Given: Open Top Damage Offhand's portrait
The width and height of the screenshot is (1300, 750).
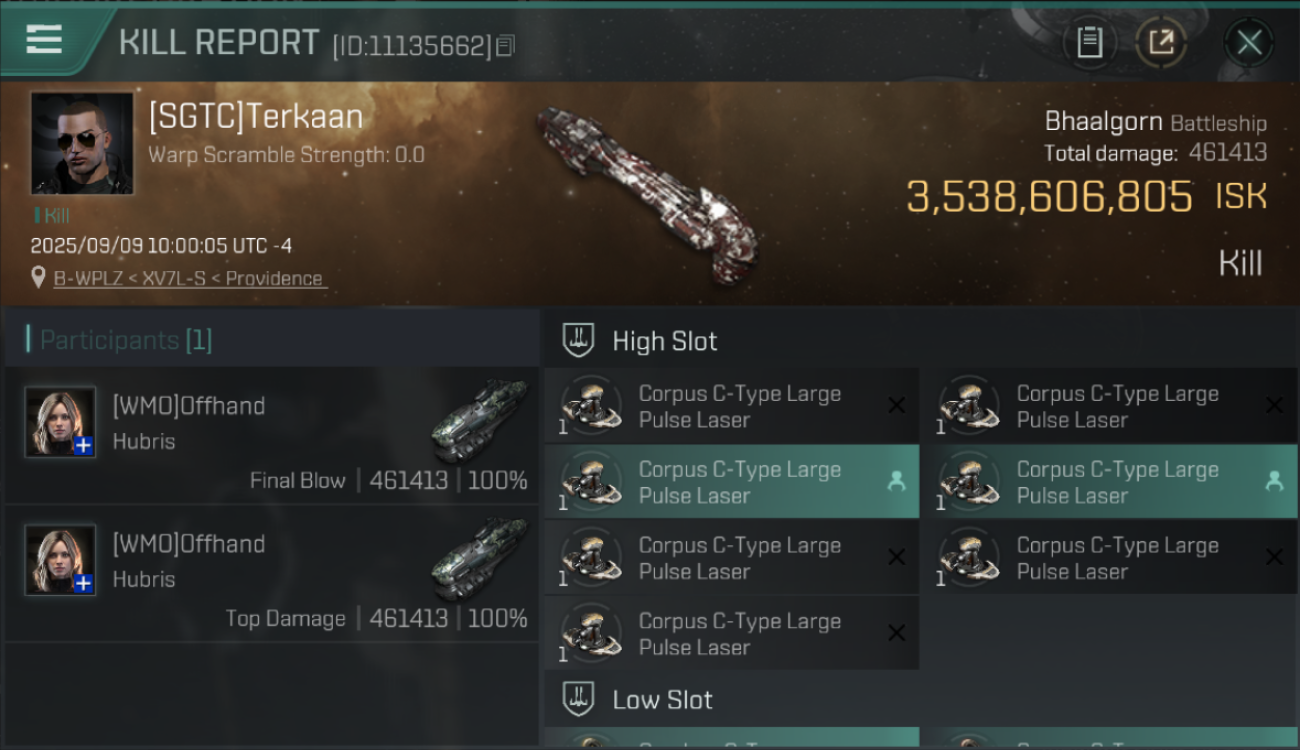Looking at the screenshot, I should tap(61, 559).
